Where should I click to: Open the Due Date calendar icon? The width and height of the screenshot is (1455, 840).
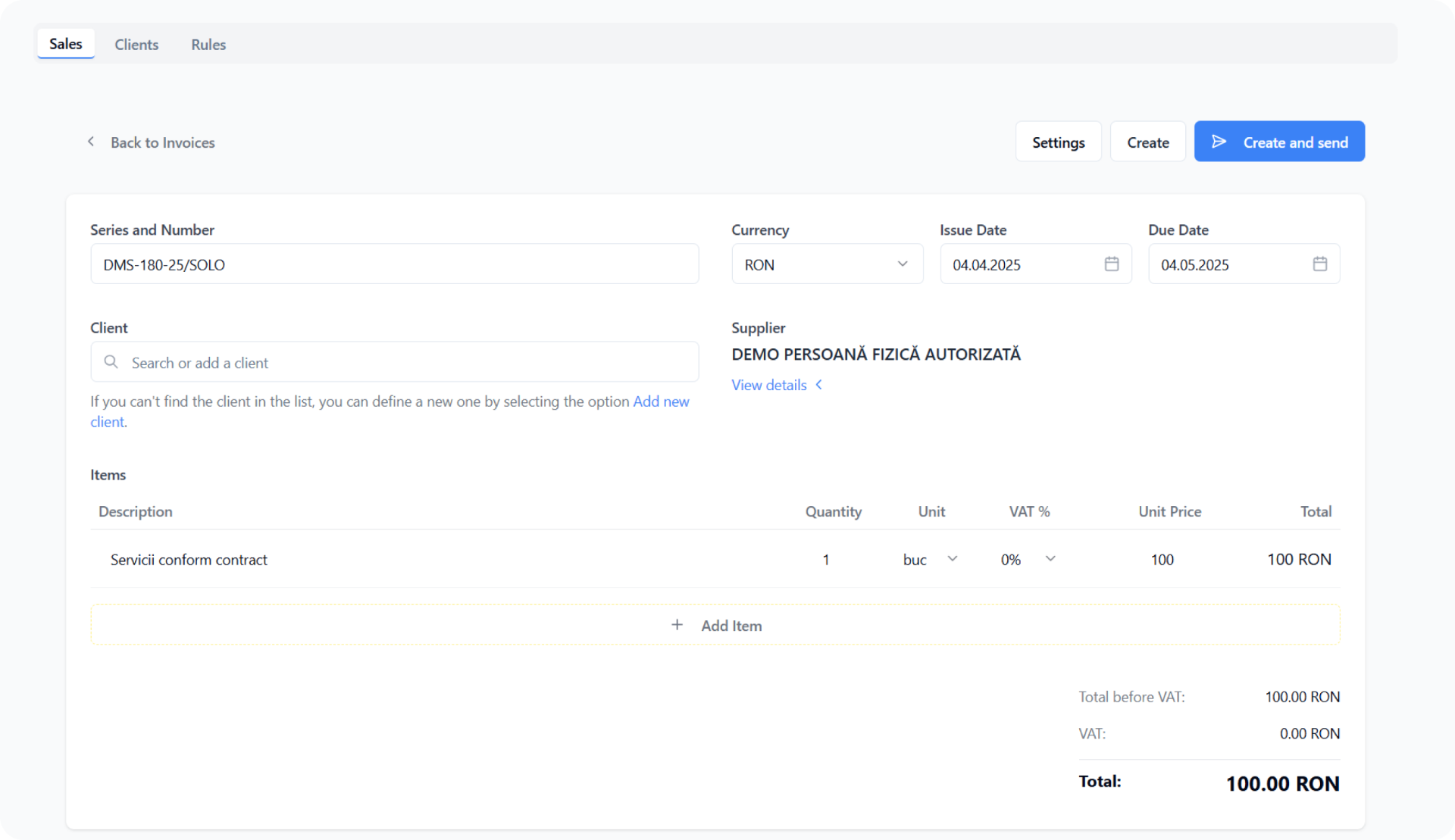[x=1319, y=264]
